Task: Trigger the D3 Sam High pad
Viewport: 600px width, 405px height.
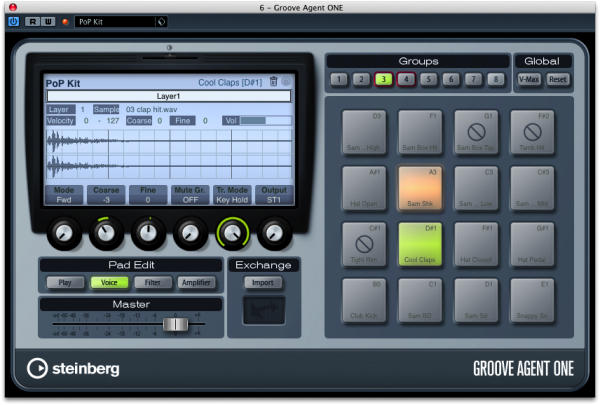Action: click(364, 132)
